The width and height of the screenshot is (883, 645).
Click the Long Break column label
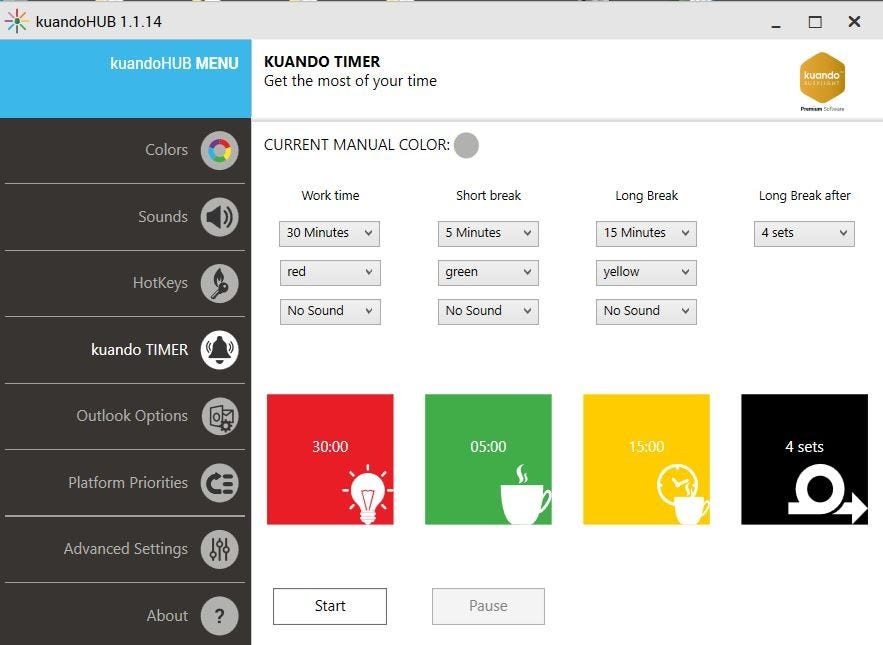point(646,195)
